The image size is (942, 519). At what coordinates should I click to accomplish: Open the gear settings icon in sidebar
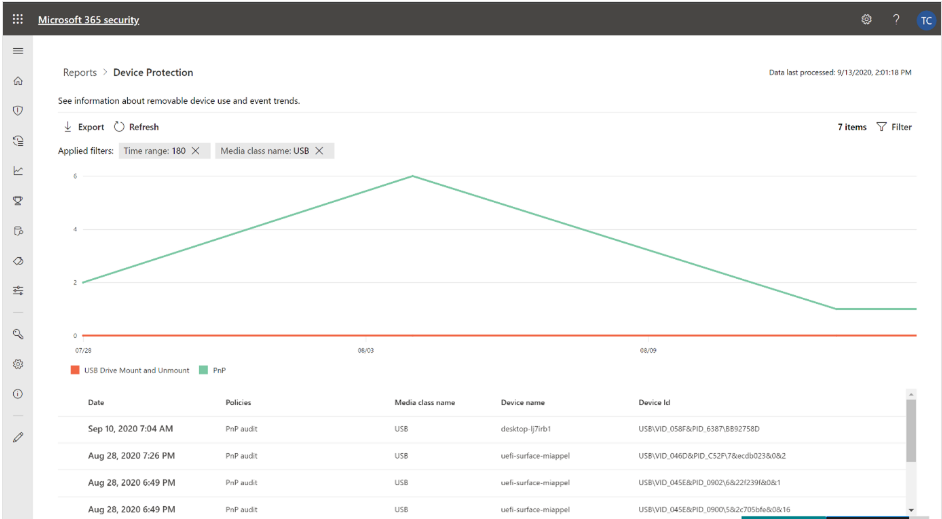point(18,364)
